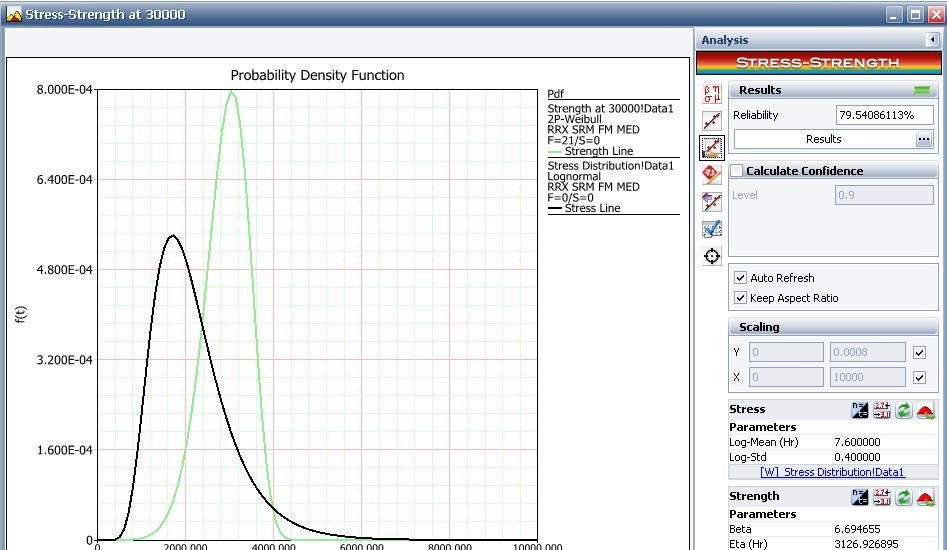Click the Eta (Hr) value 3126.926895
Viewport: 947px width, 550px height.
pyautogui.click(x=866, y=544)
